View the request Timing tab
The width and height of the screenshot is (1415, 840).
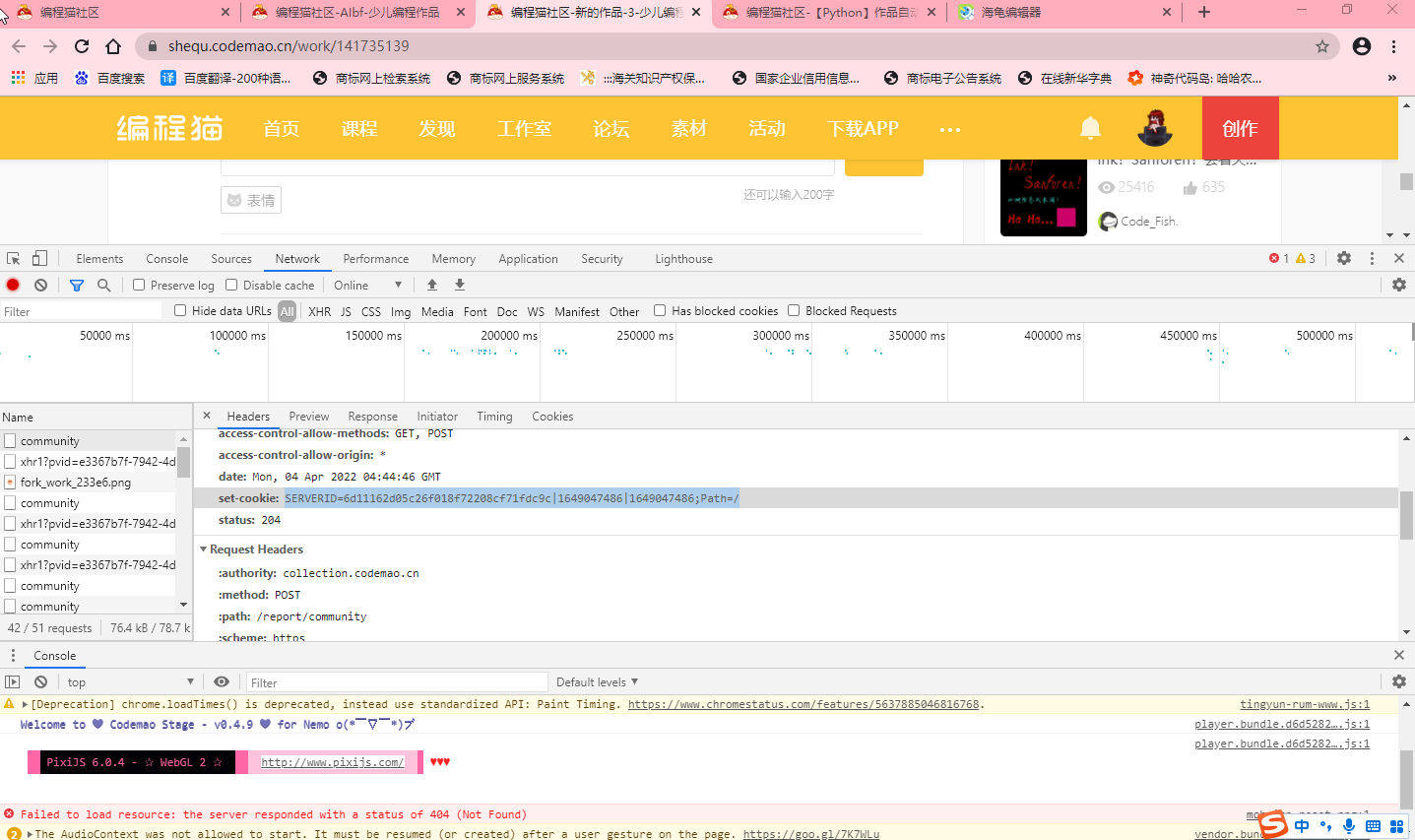(494, 416)
